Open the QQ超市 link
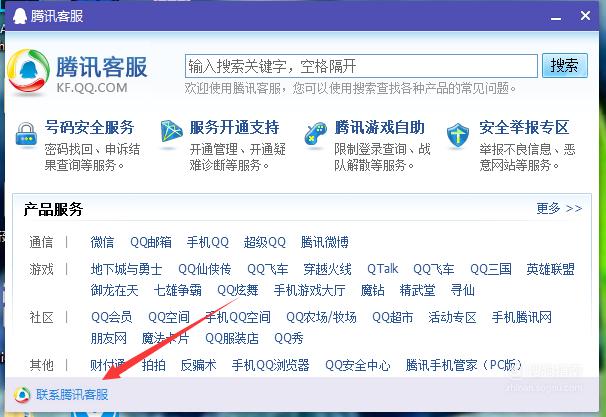The width and height of the screenshot is (606, 417). (392, 317)
